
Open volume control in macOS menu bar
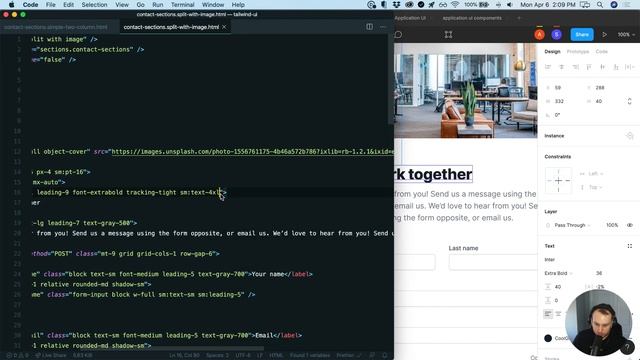[510, 4]
